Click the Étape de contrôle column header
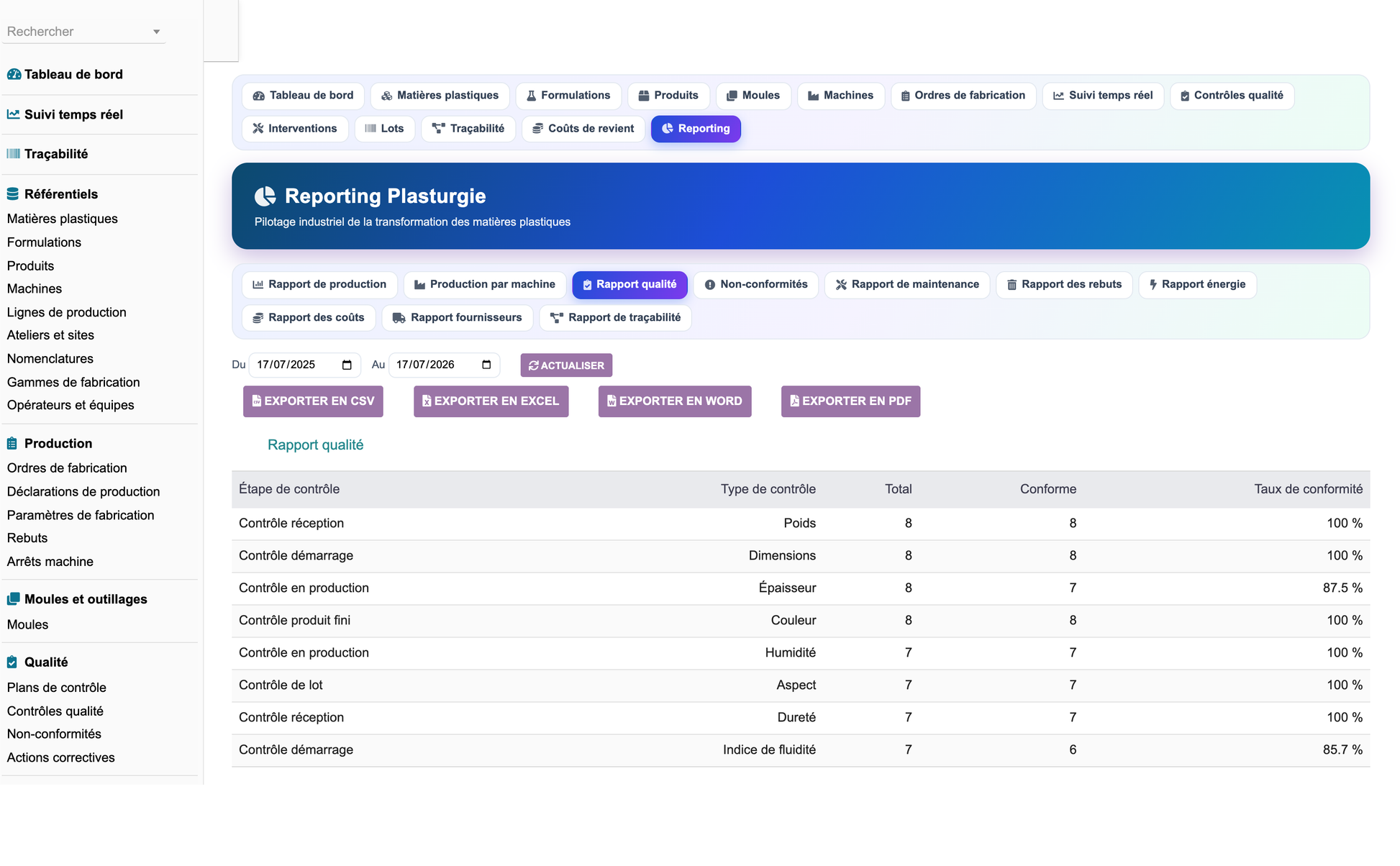The width and height of the screenshot is (1400, 866). click(x=289, y=489)
